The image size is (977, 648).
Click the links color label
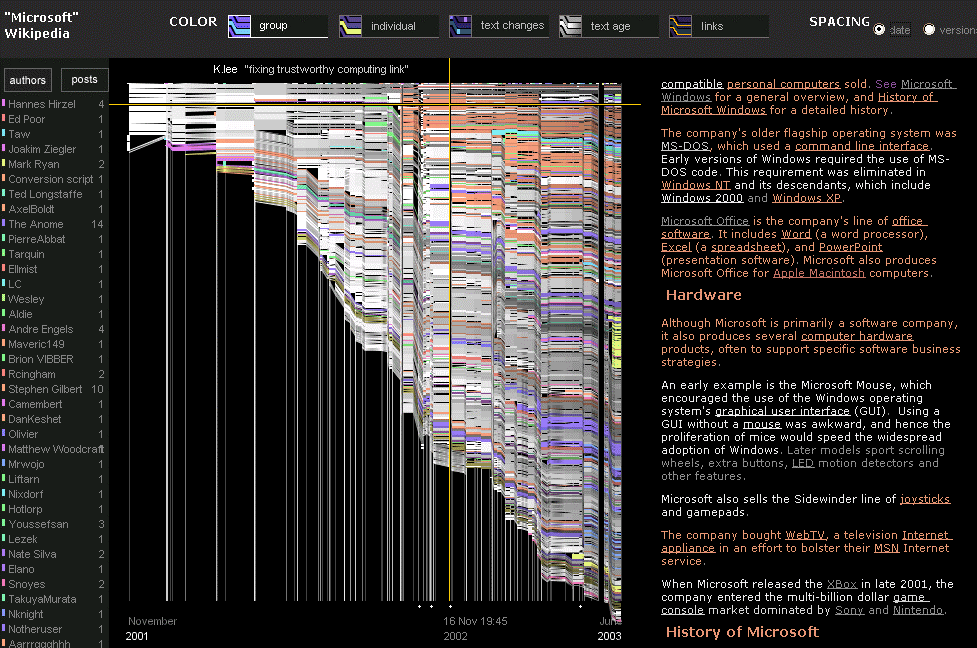coord(712,26)
